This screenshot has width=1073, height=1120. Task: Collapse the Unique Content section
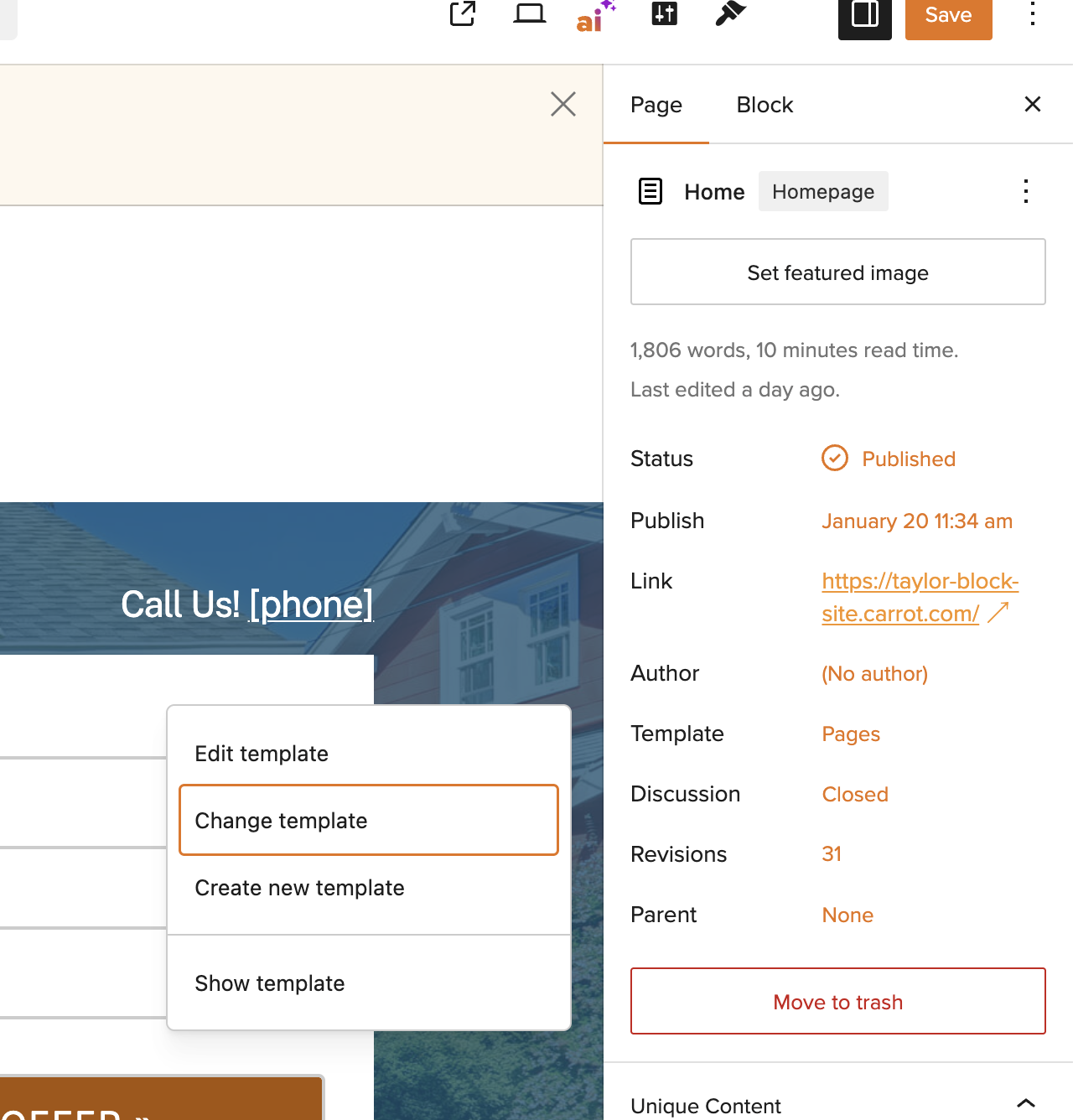pos(1025,1103)
